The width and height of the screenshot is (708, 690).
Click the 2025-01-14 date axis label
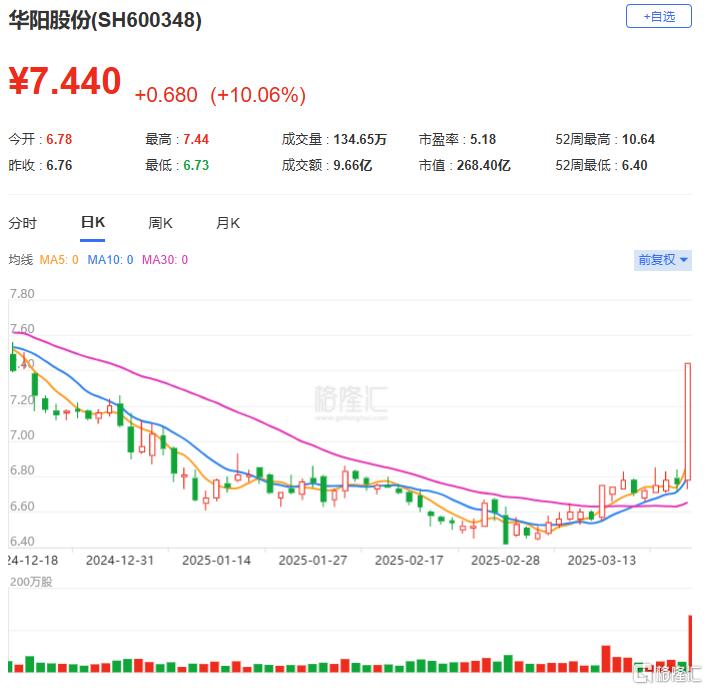[216, 560]
